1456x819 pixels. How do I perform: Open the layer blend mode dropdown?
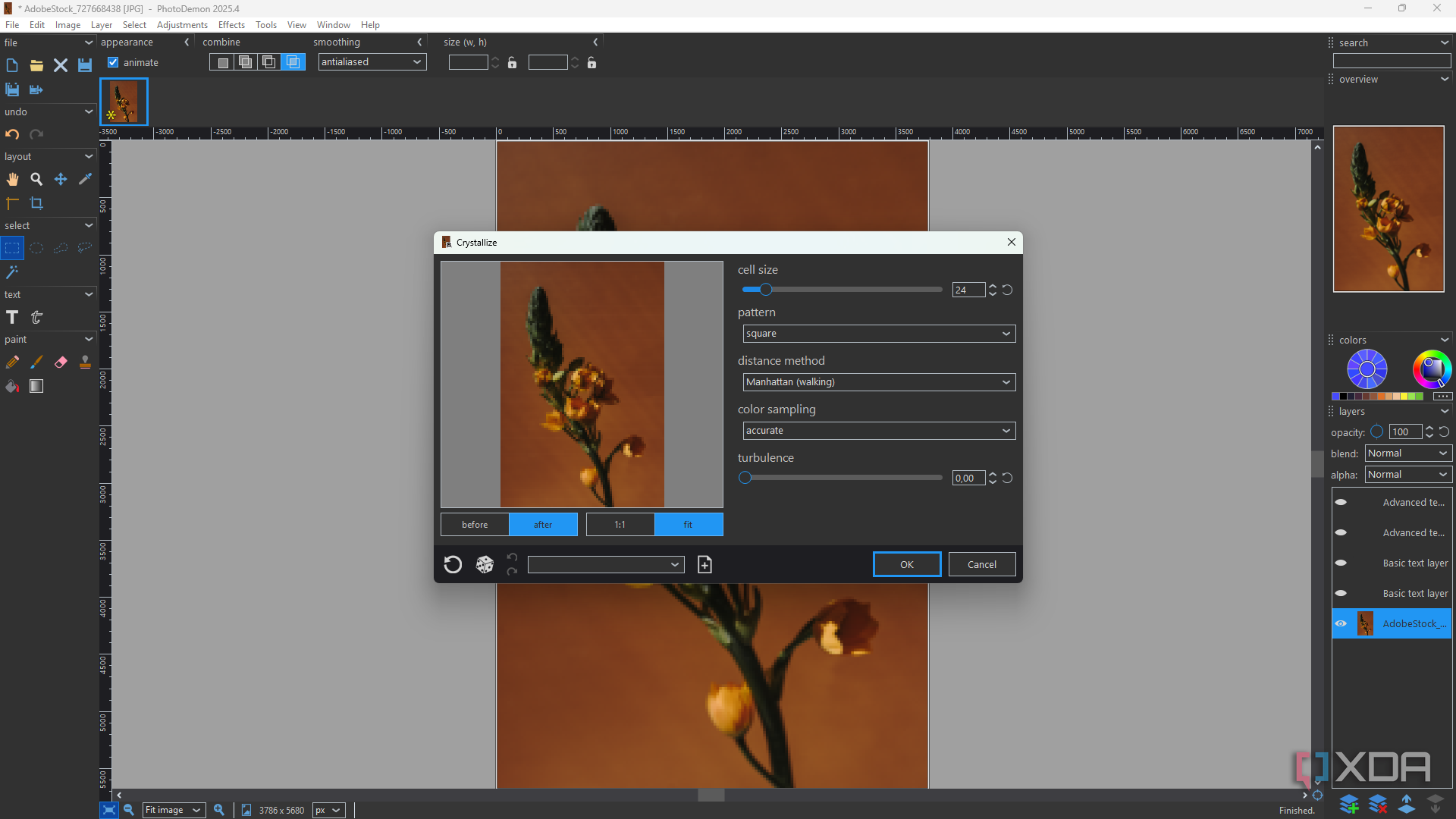point(1408,453)
